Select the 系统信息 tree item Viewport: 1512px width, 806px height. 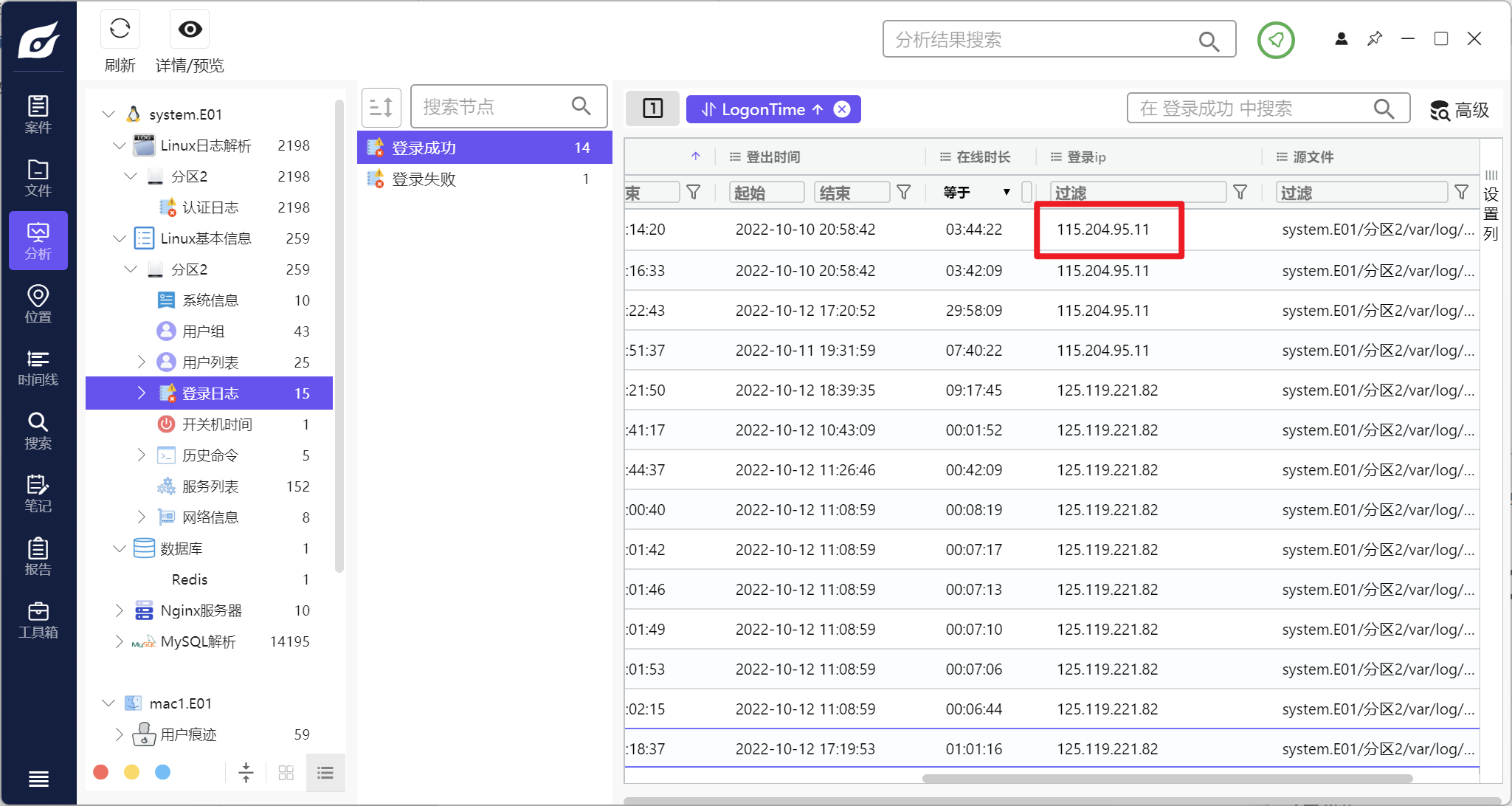[x=210, y=300]
